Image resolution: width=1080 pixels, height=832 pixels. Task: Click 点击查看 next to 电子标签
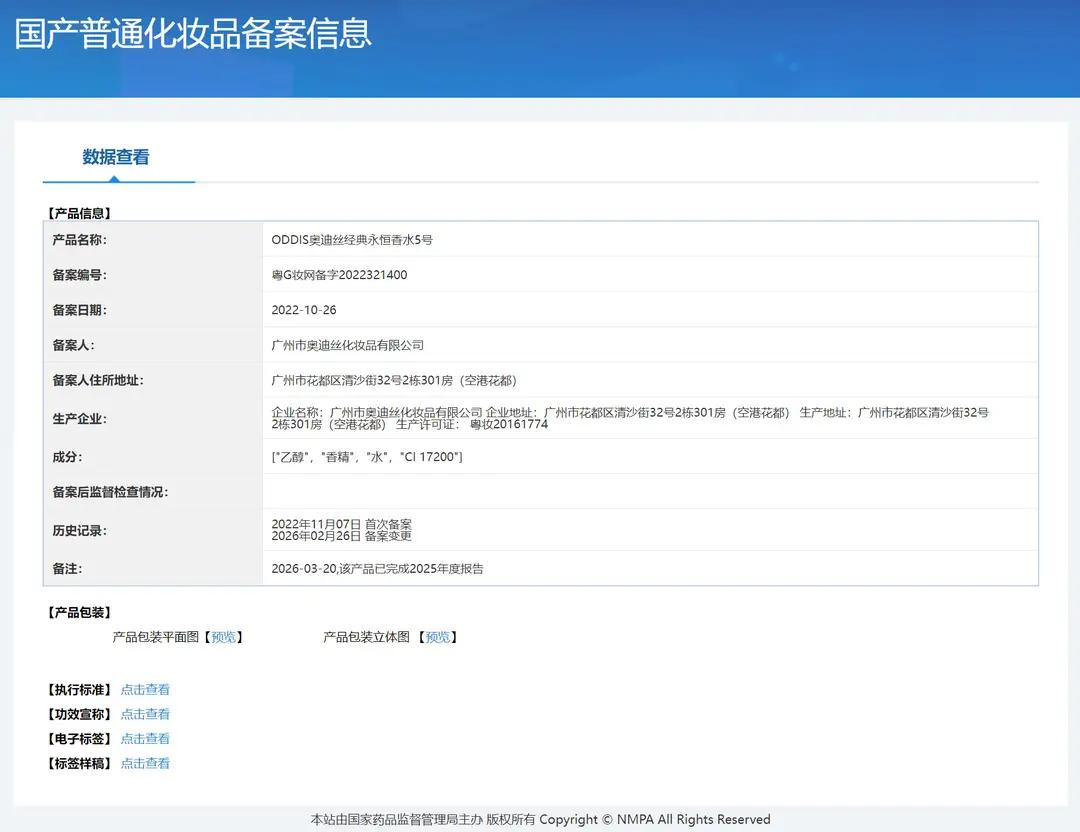(145, 738)
